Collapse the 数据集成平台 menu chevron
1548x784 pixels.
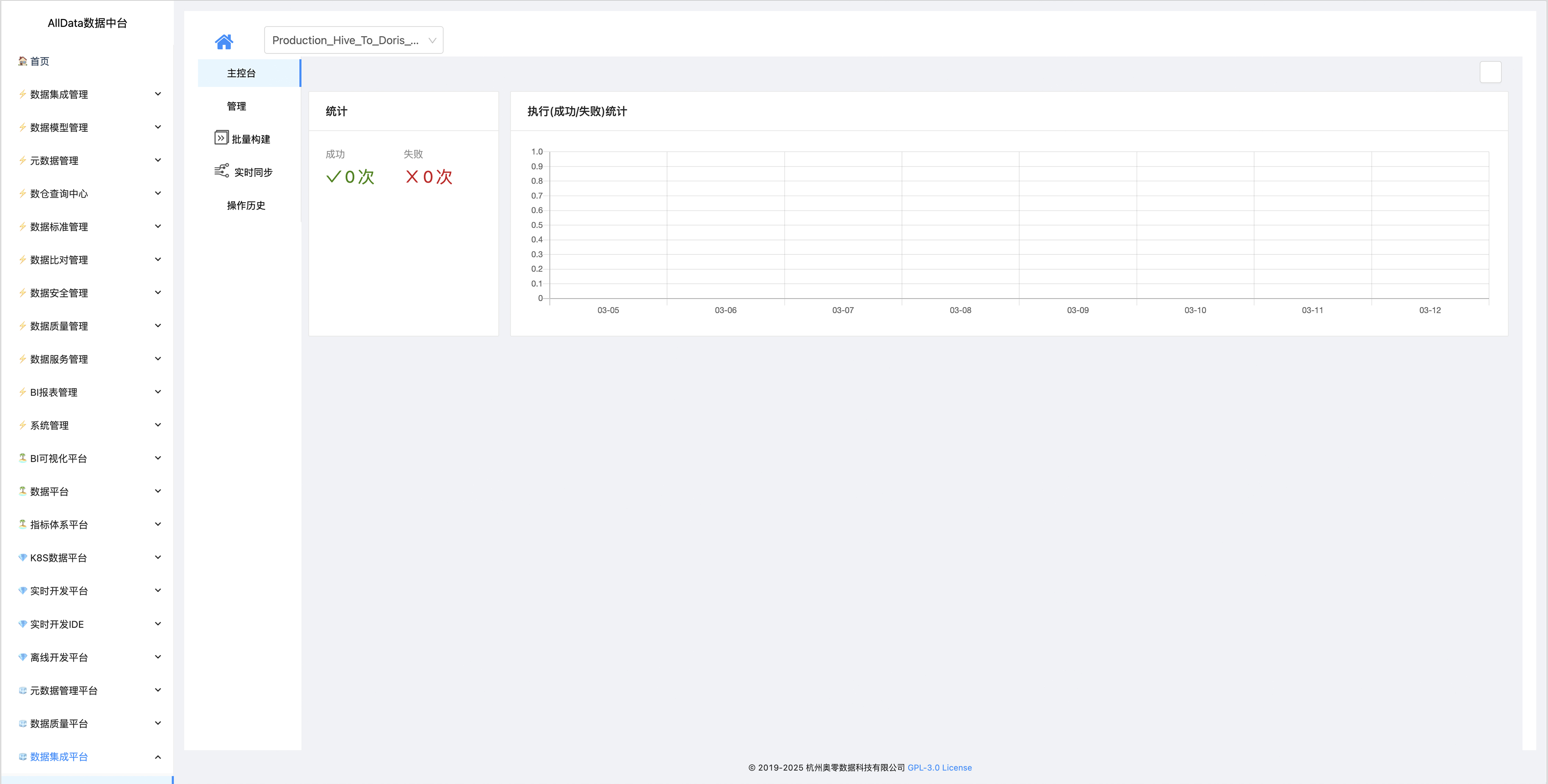tap(158, 757)
